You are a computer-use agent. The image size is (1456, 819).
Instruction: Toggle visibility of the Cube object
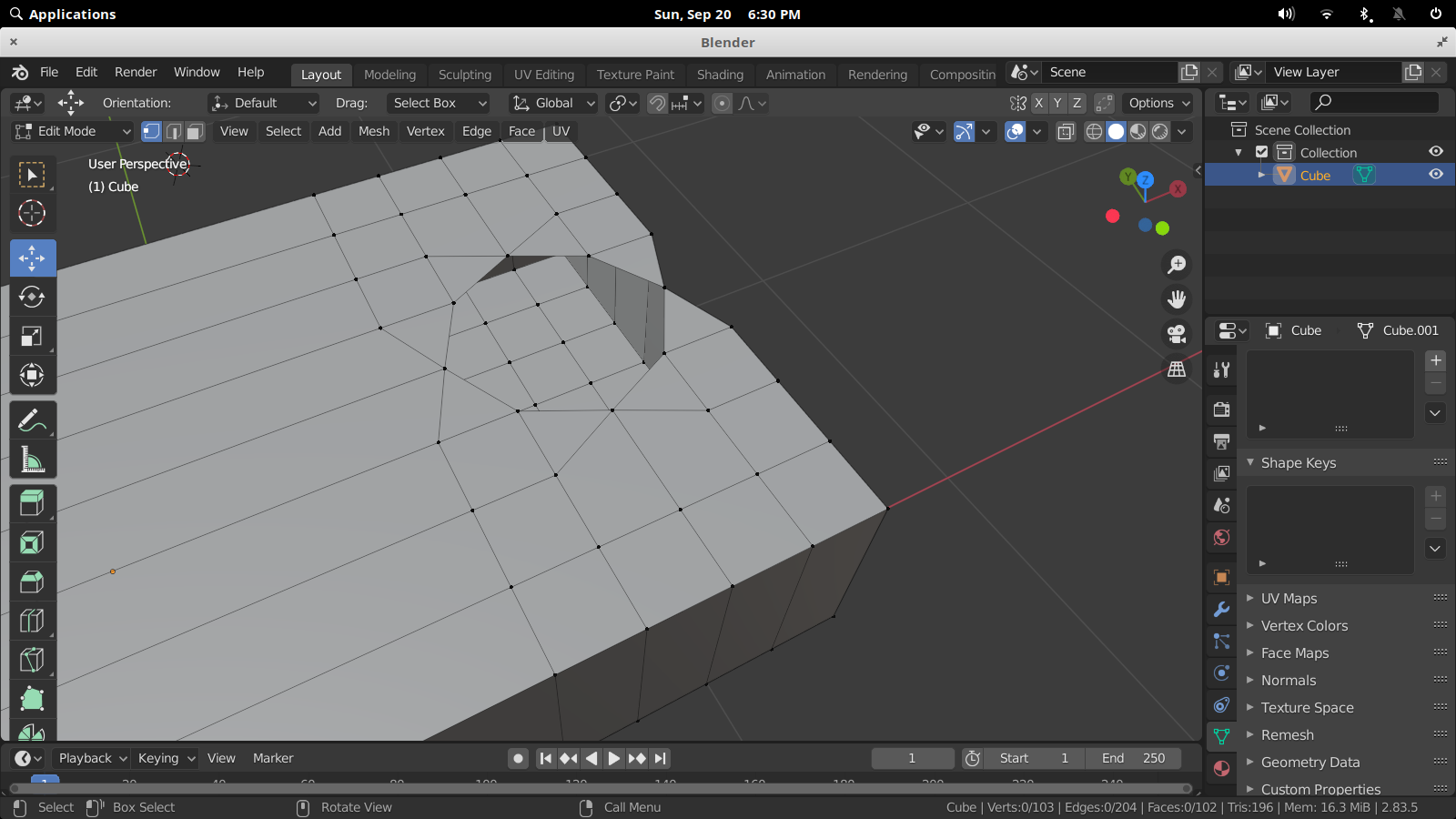[1436, 174]
